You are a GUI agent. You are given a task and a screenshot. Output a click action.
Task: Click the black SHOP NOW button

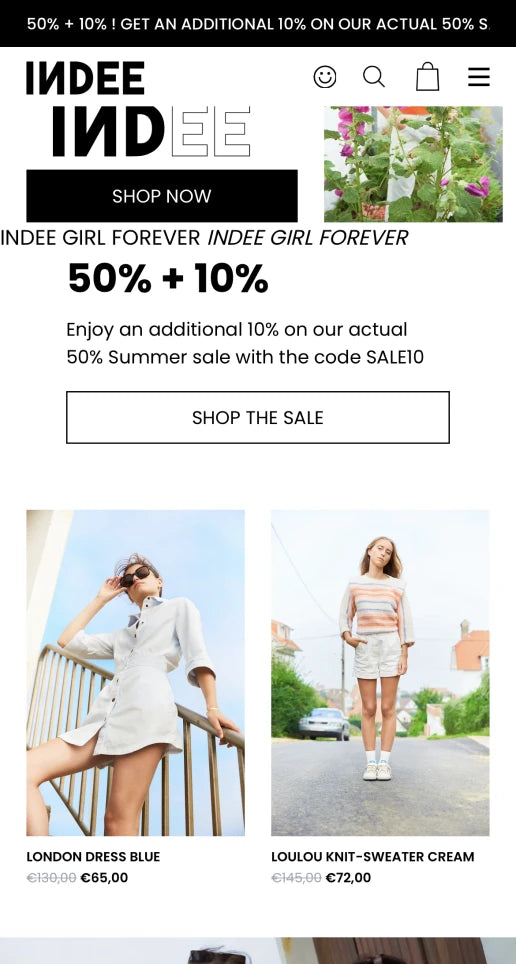coord(162,196)
